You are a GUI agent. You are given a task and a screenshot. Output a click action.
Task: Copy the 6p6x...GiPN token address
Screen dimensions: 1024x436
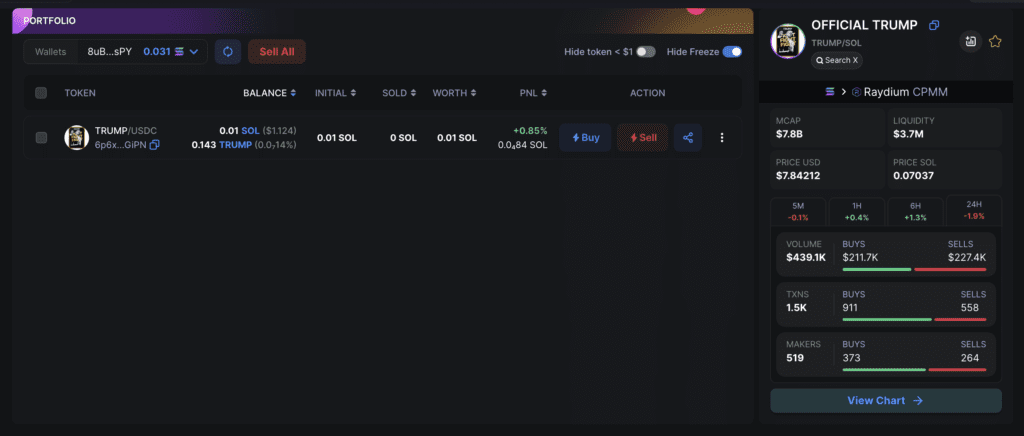154,145
